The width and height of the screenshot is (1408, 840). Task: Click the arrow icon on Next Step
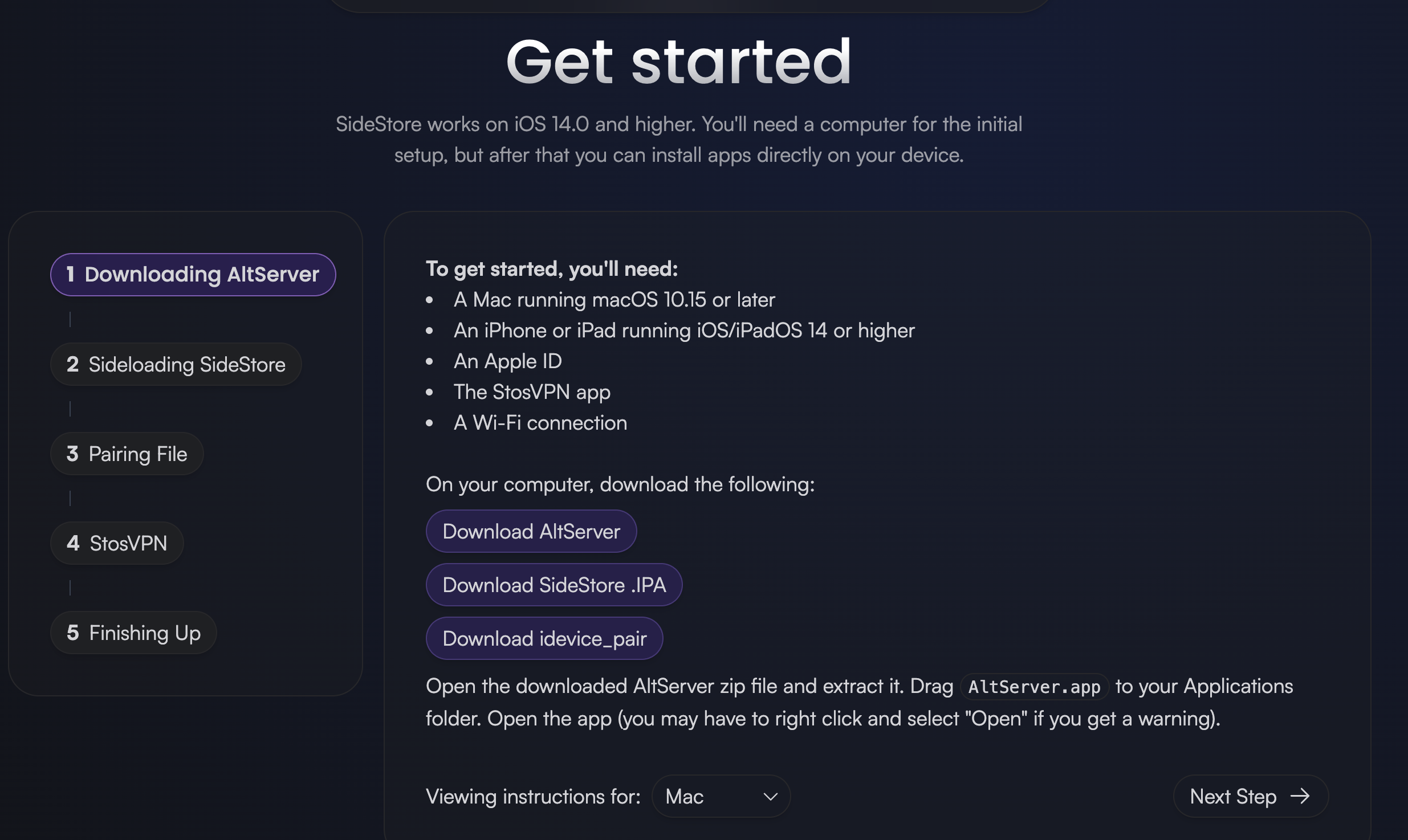[1300, 796]
